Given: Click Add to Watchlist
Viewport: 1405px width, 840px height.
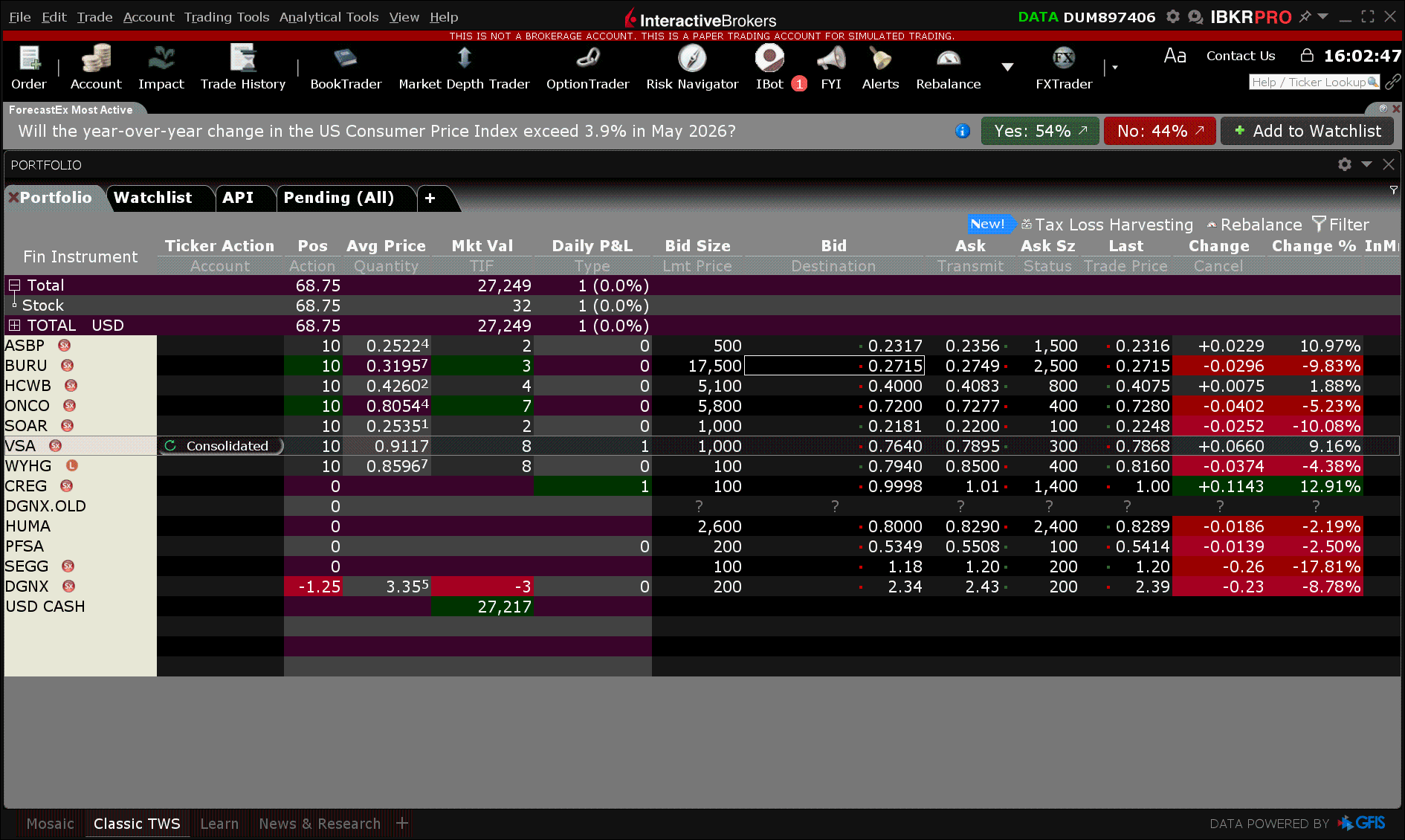Looking at the screenshot, I should pyautogui.click(x=1308, y=132).
